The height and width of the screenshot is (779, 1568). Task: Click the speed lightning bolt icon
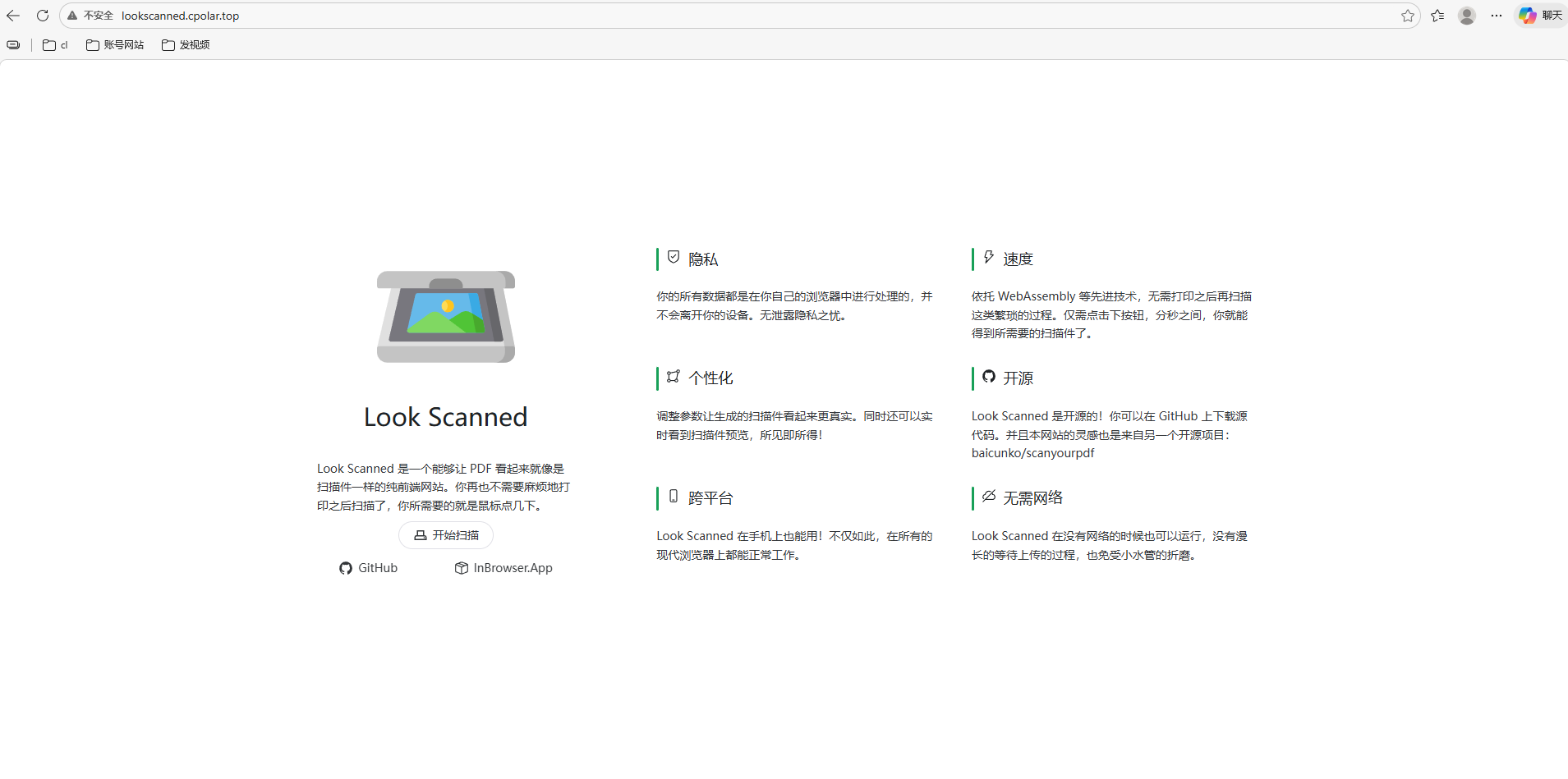989,258
